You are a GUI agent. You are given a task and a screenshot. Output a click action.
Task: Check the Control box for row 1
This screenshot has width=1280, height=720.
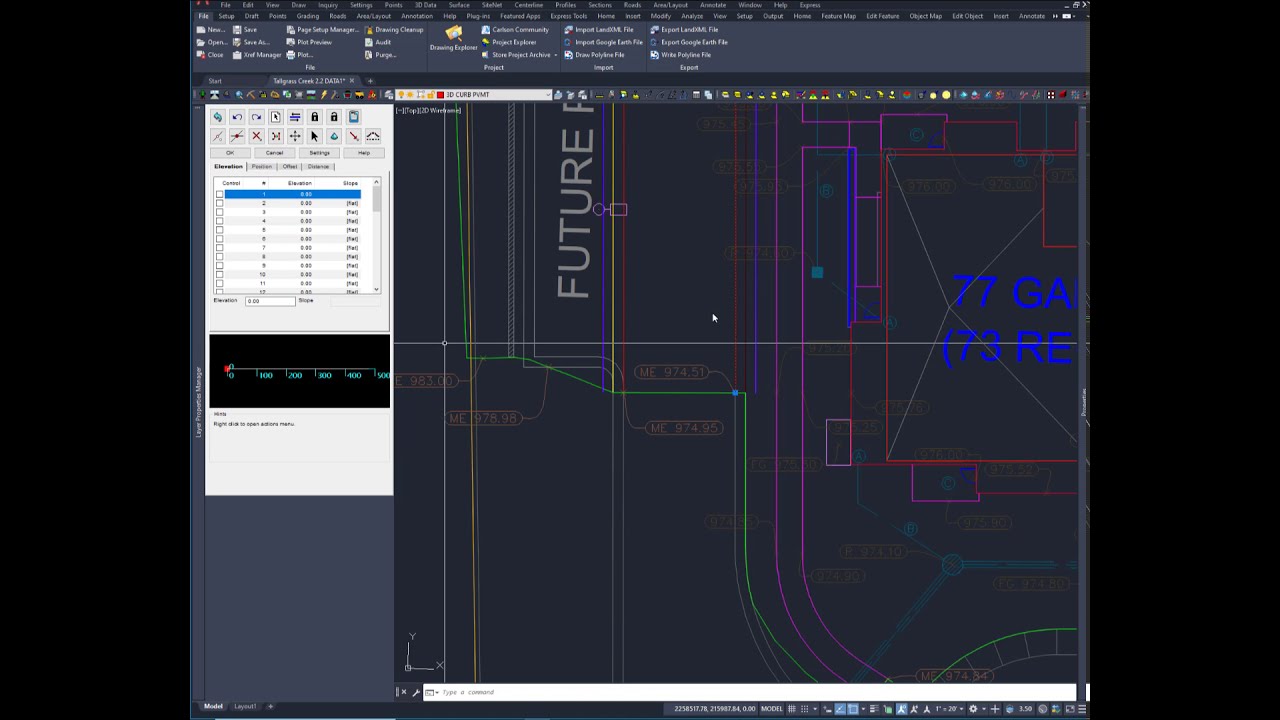pyautogui.click(x=219, y=194)
